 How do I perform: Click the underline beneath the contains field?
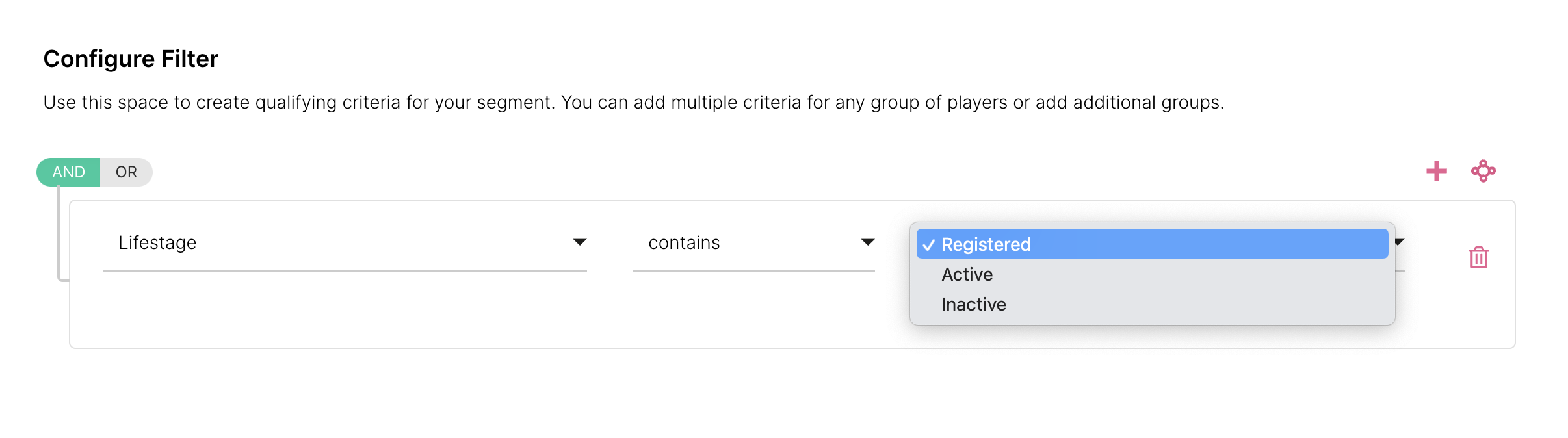(753, 271)
